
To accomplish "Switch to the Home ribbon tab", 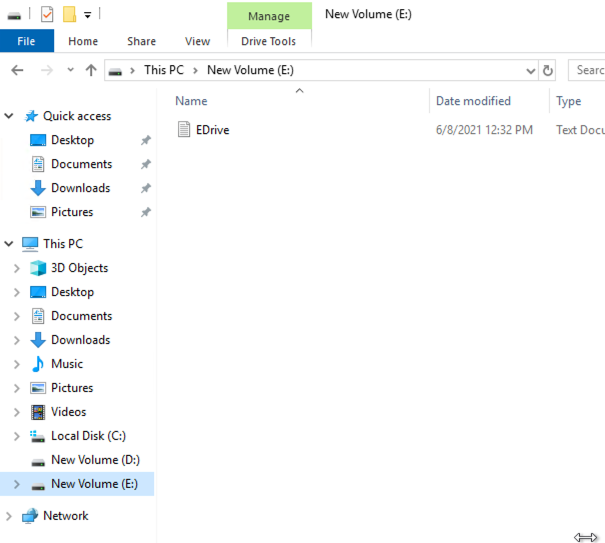I will click(x=83, y=41).
